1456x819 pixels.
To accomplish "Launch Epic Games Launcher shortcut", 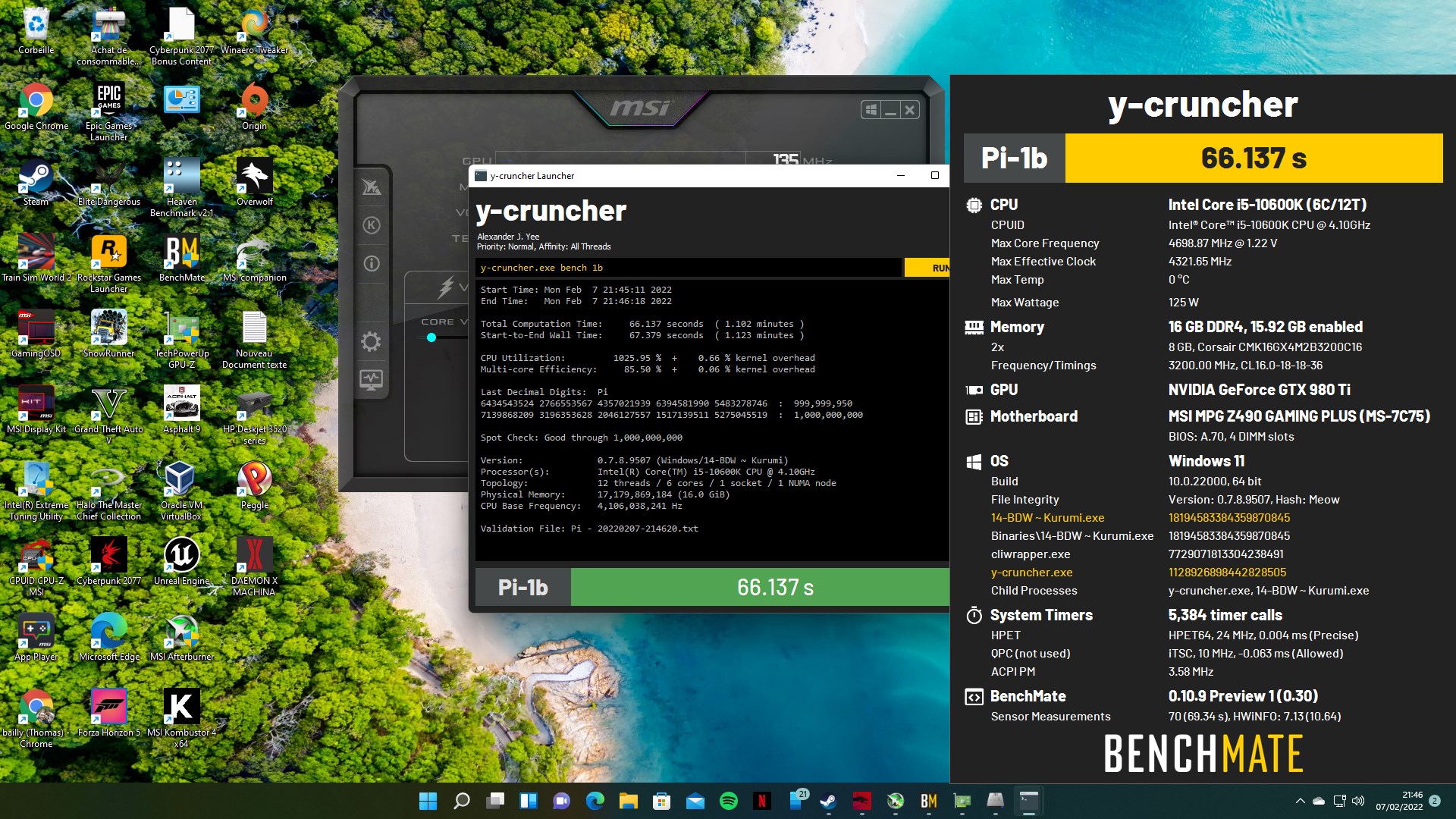I will tap(108, 112).
